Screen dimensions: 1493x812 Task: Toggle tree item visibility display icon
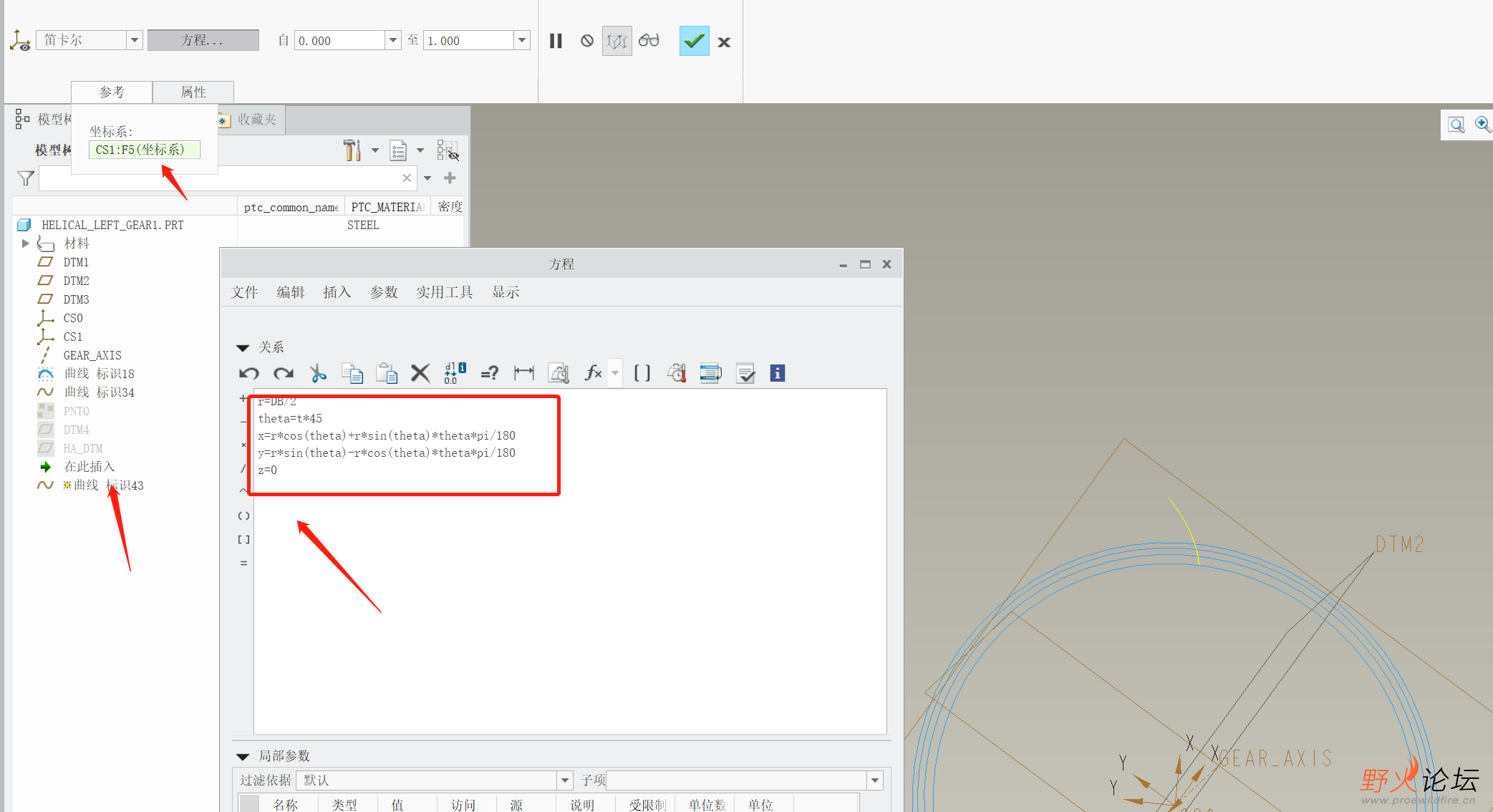coord(448,150)
